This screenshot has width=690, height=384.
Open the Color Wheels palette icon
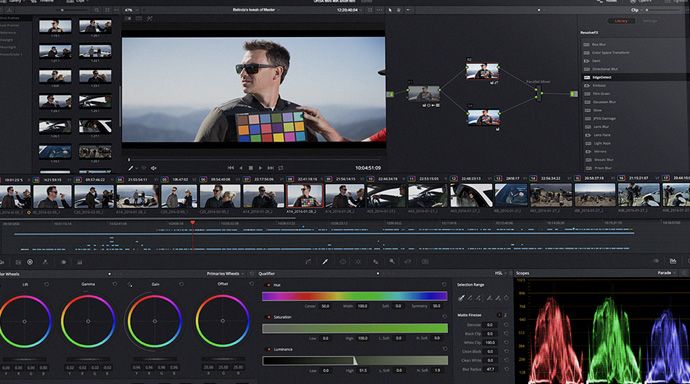pos(30,262)
